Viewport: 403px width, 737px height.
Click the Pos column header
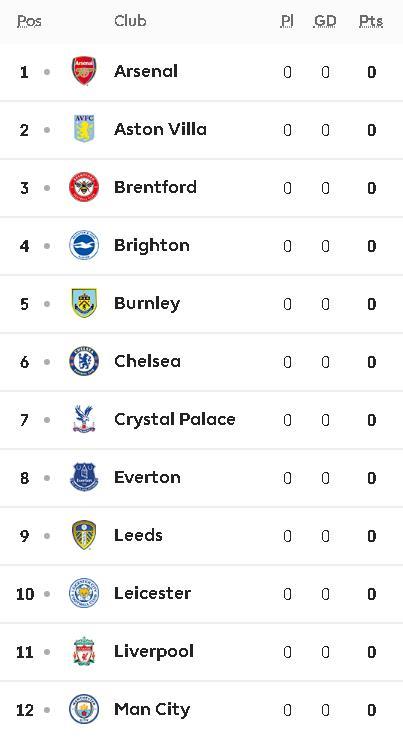coord(29,21)
